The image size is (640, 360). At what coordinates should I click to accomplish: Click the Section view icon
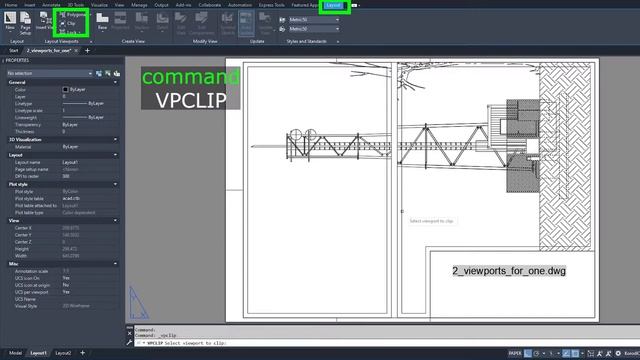[141, 19]
